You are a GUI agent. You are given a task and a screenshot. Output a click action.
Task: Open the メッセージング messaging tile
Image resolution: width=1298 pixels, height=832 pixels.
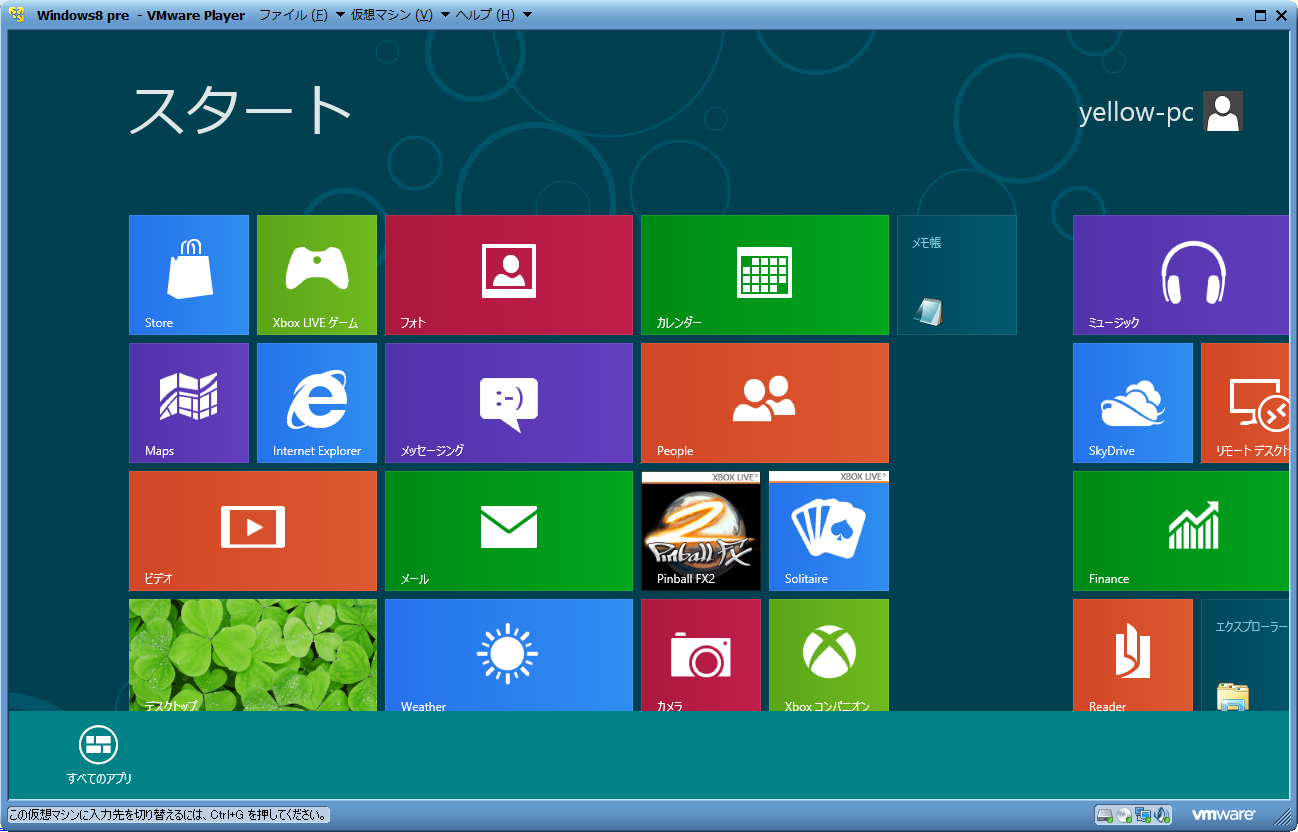pos(509,403)
